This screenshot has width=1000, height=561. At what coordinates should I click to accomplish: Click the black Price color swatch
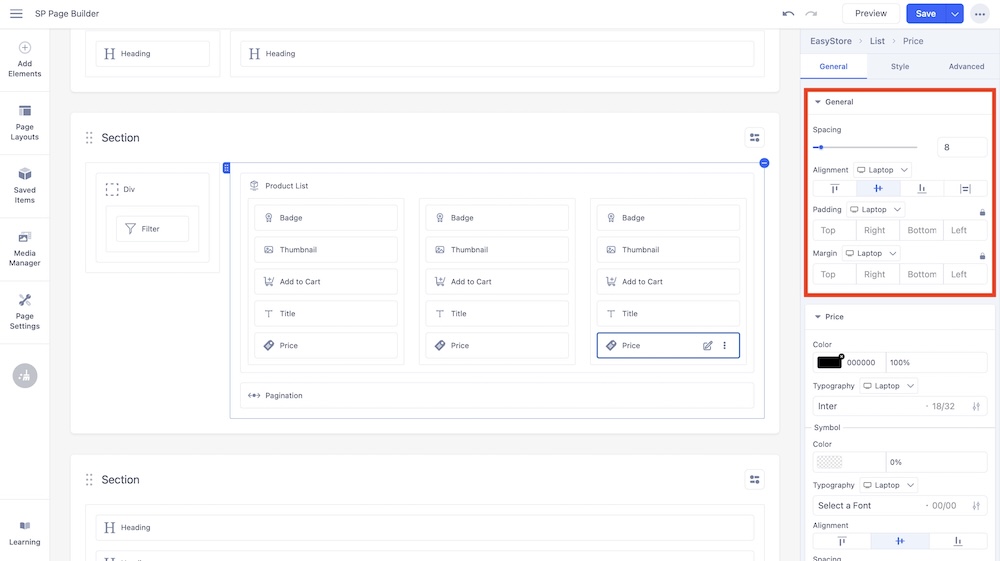click(829, 362)
